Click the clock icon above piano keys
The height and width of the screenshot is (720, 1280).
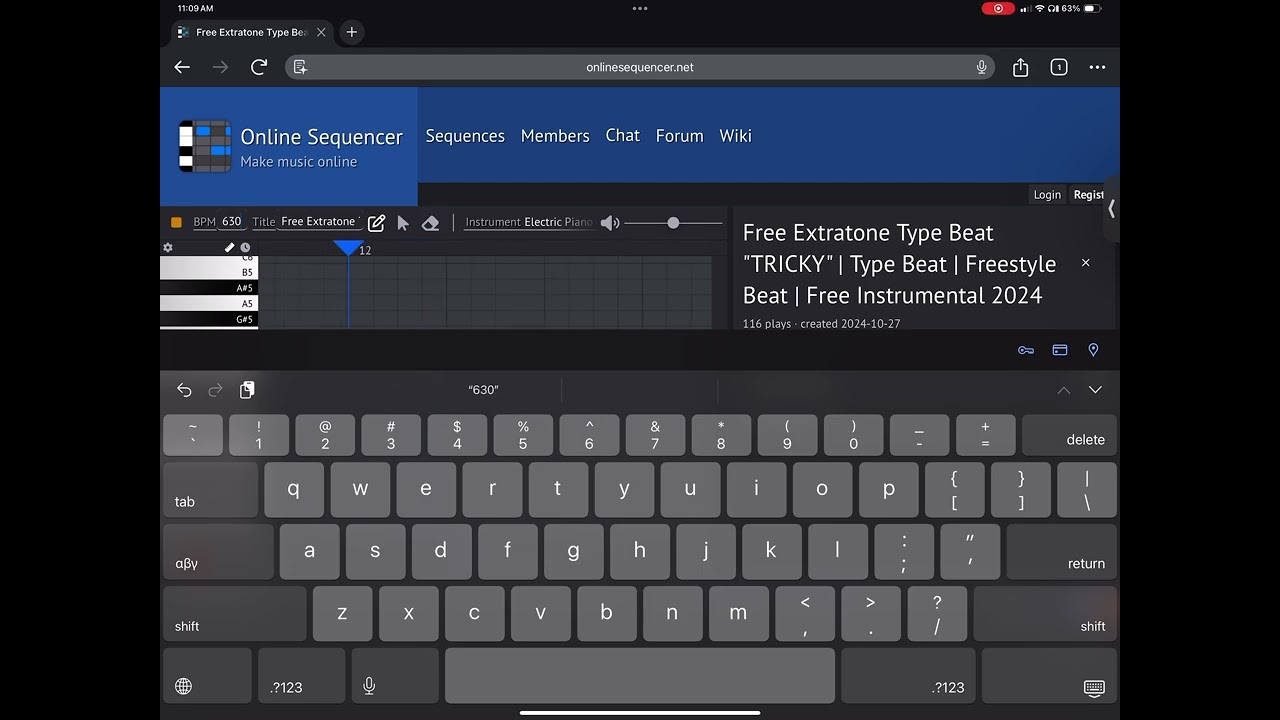(245, 247)
